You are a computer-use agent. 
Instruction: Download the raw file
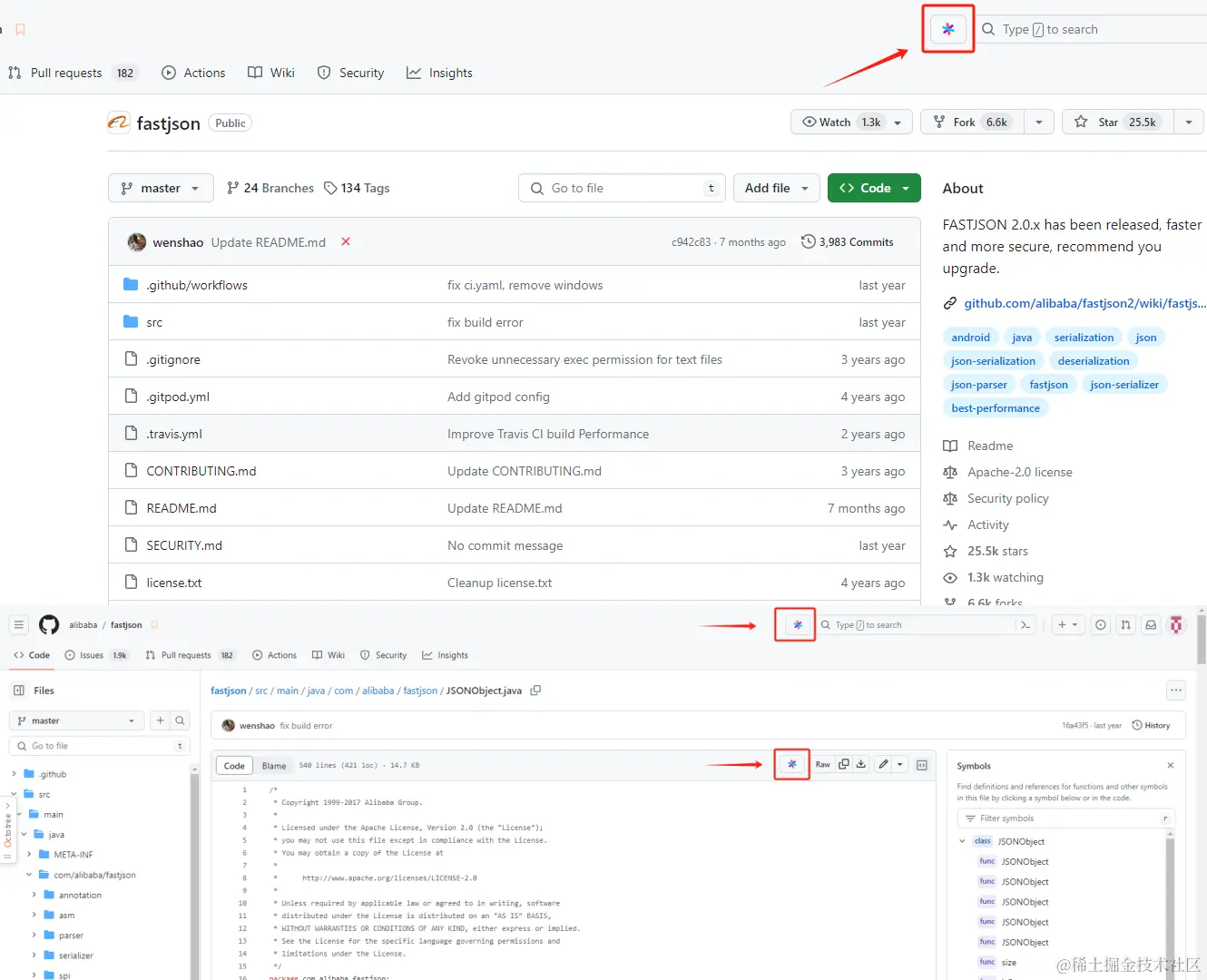[860, 764]
